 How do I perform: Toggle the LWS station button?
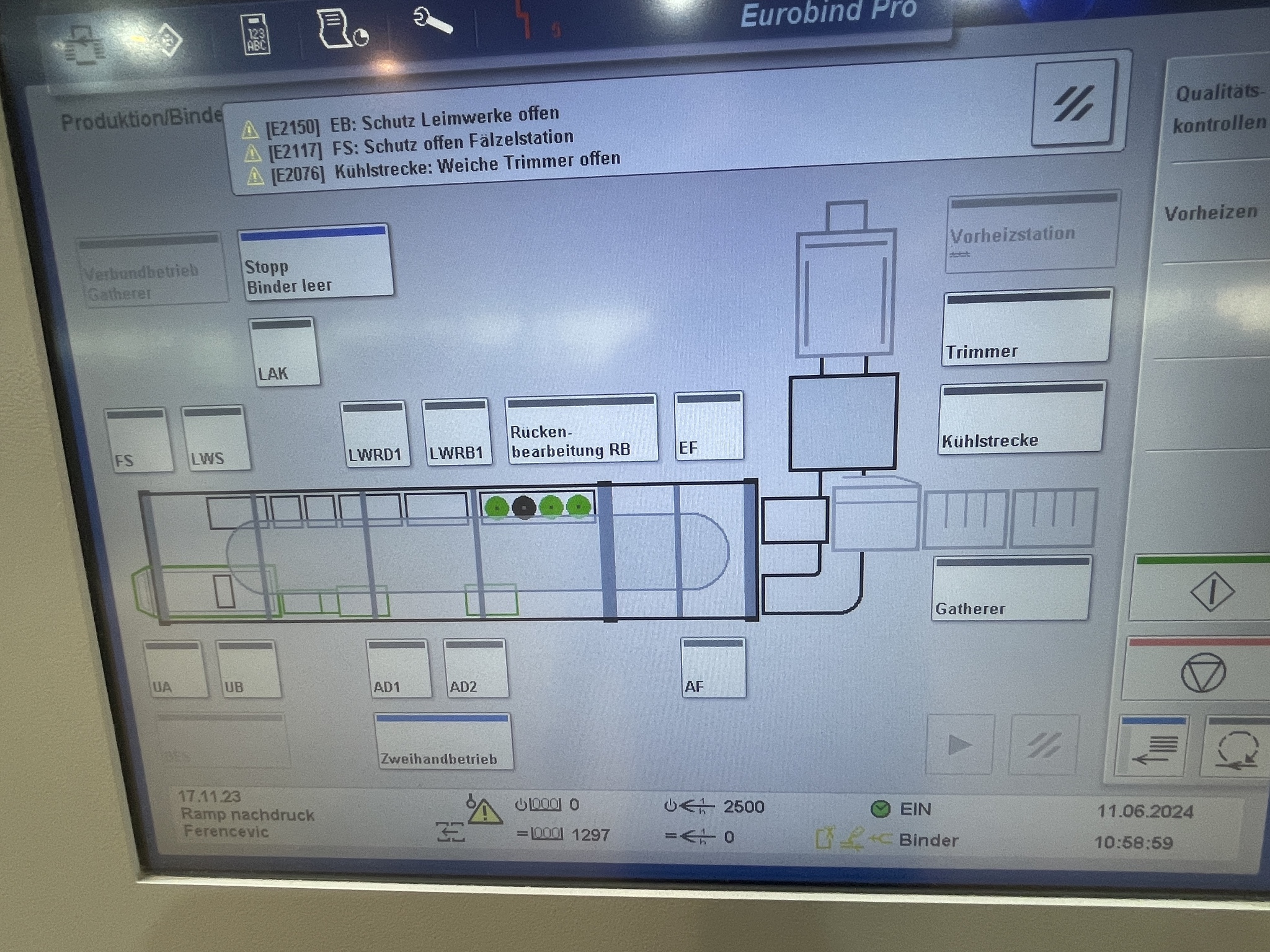(x=215, y=438)
